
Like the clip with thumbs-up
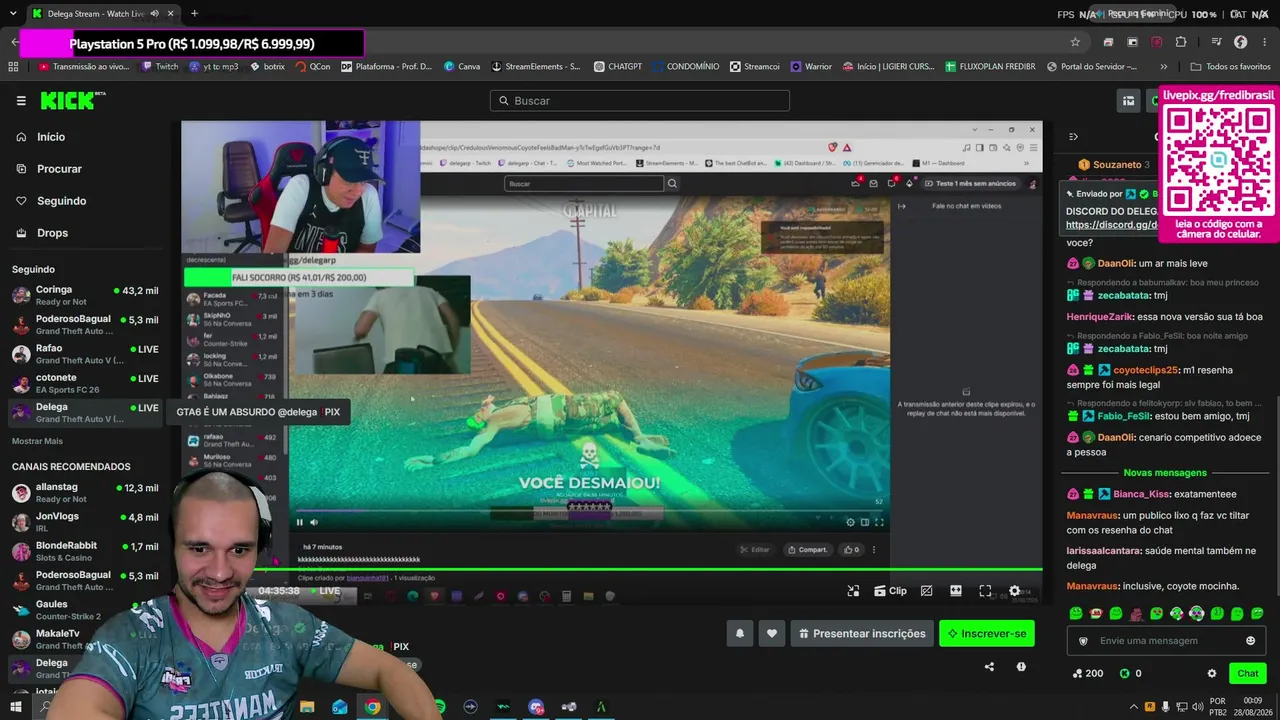pyautogui.click(x=851, y=549)
